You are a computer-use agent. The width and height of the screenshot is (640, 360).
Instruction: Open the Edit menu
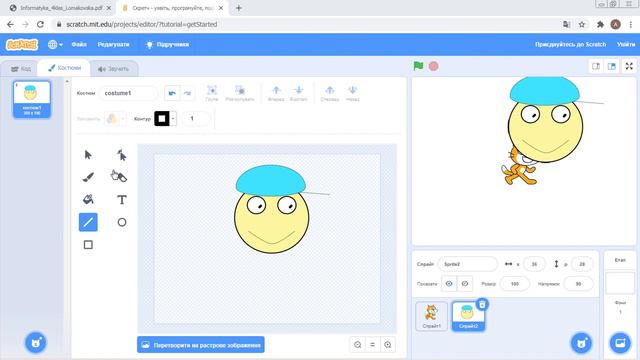click(x=113, y=44)
